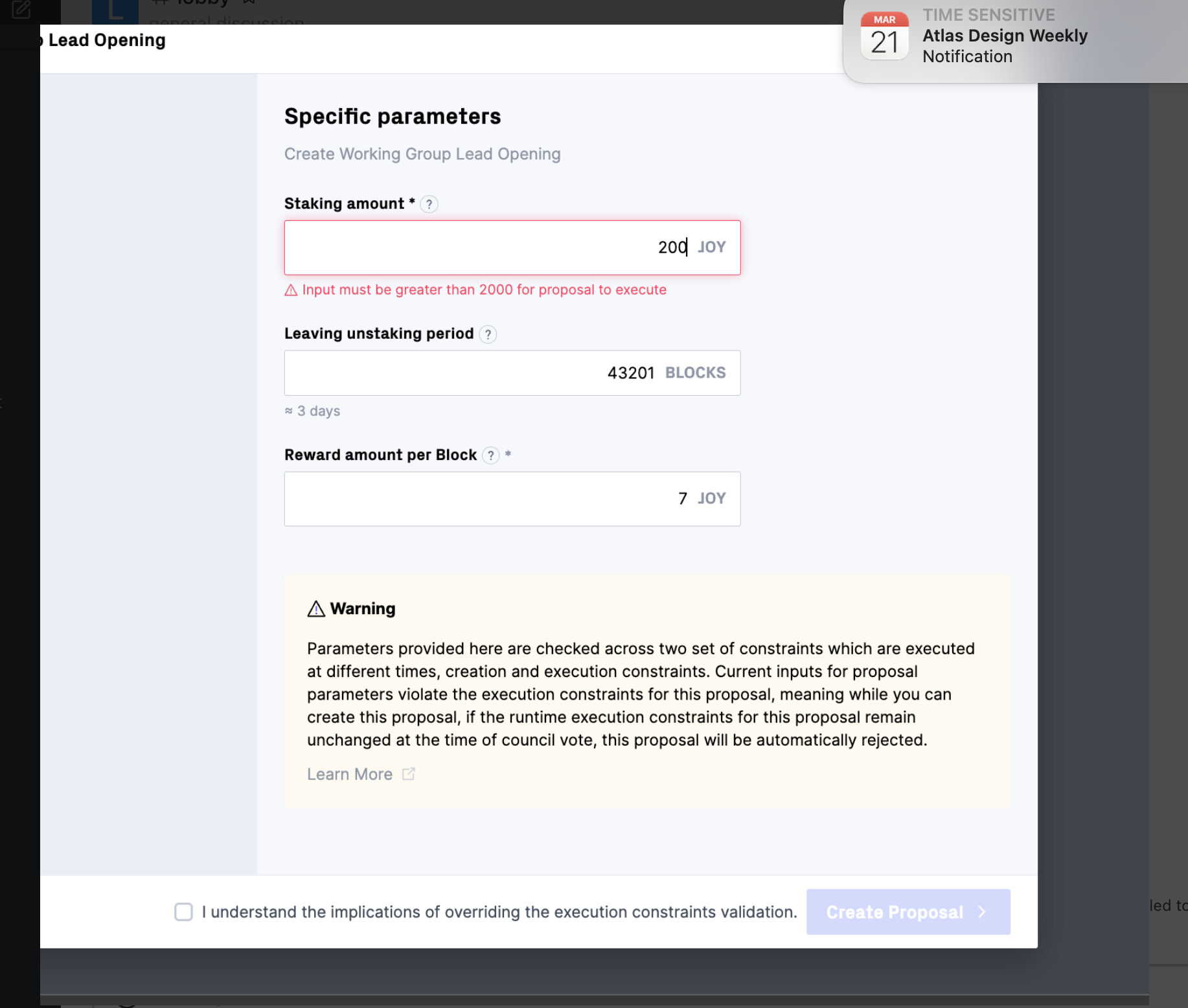Click the Warning triangle icon in warning box

tap(316, 609)
